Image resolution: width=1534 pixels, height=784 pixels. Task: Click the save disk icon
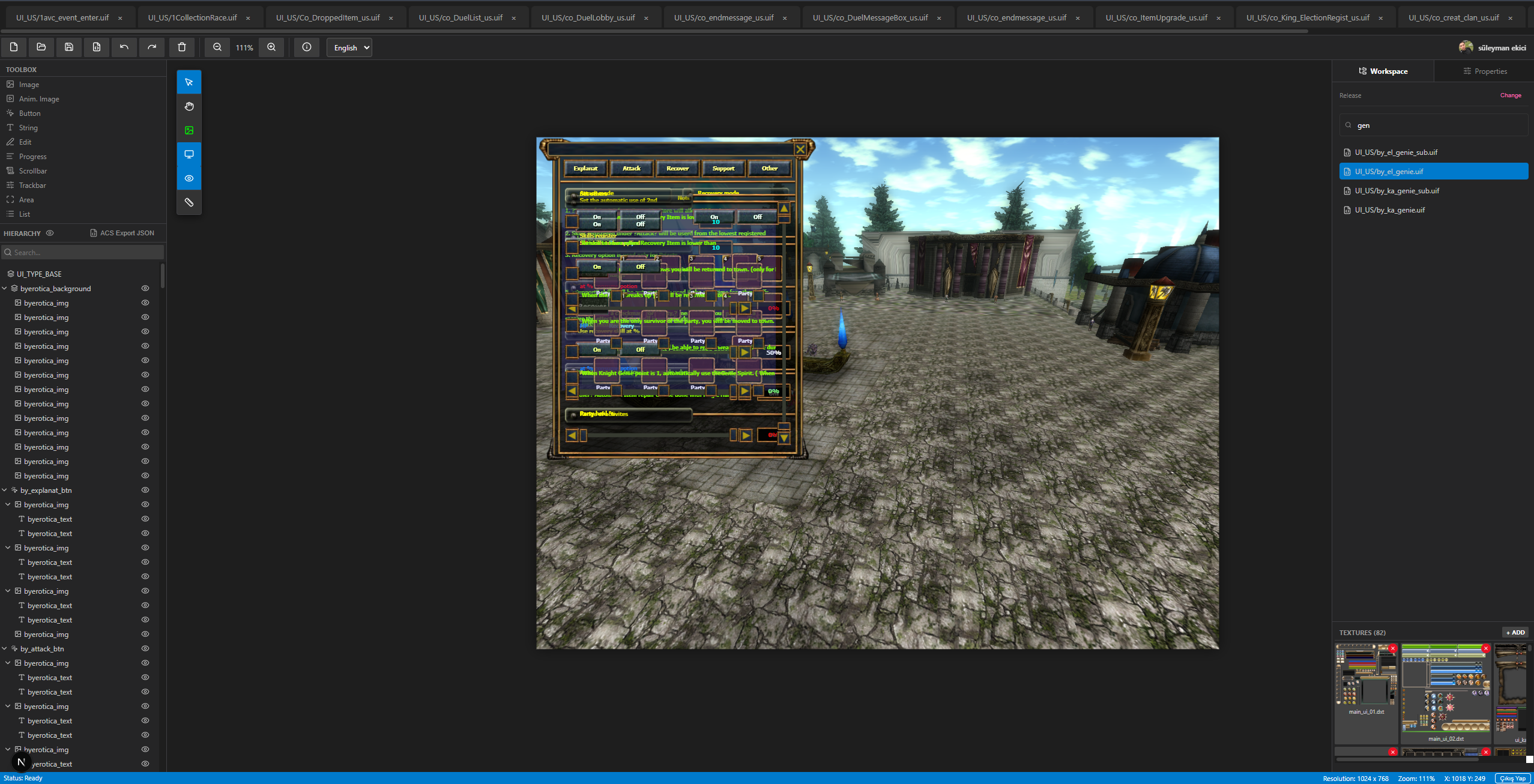tap(69, 47)
